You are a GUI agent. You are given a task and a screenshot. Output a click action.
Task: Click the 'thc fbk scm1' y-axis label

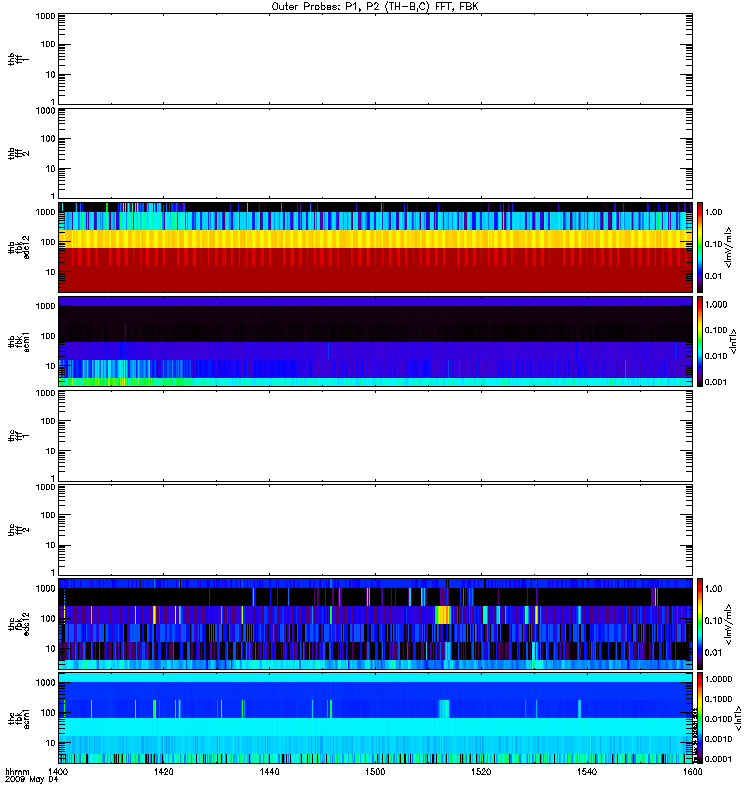coord(19,718)
